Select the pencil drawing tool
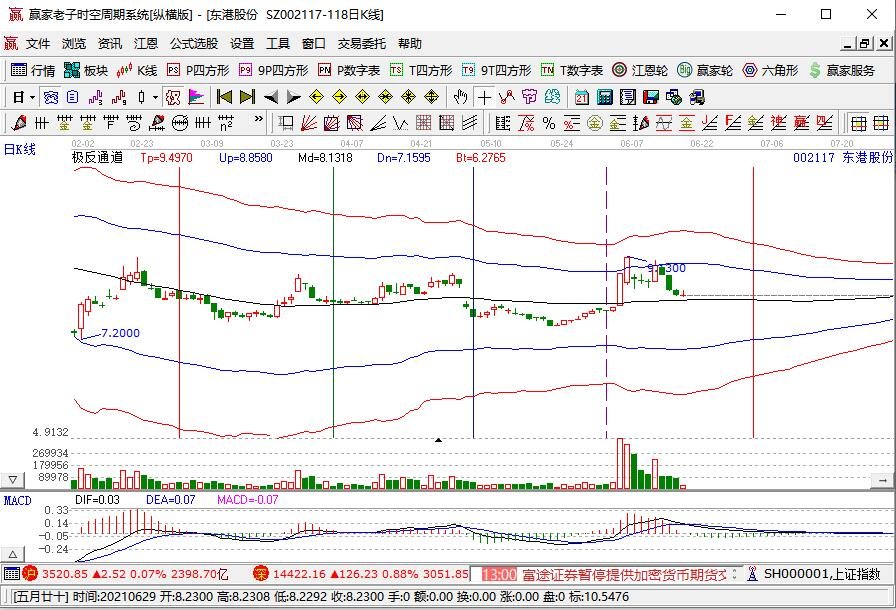Image resolution: width=896 pixels, height=610 pixels. (19, 123)
